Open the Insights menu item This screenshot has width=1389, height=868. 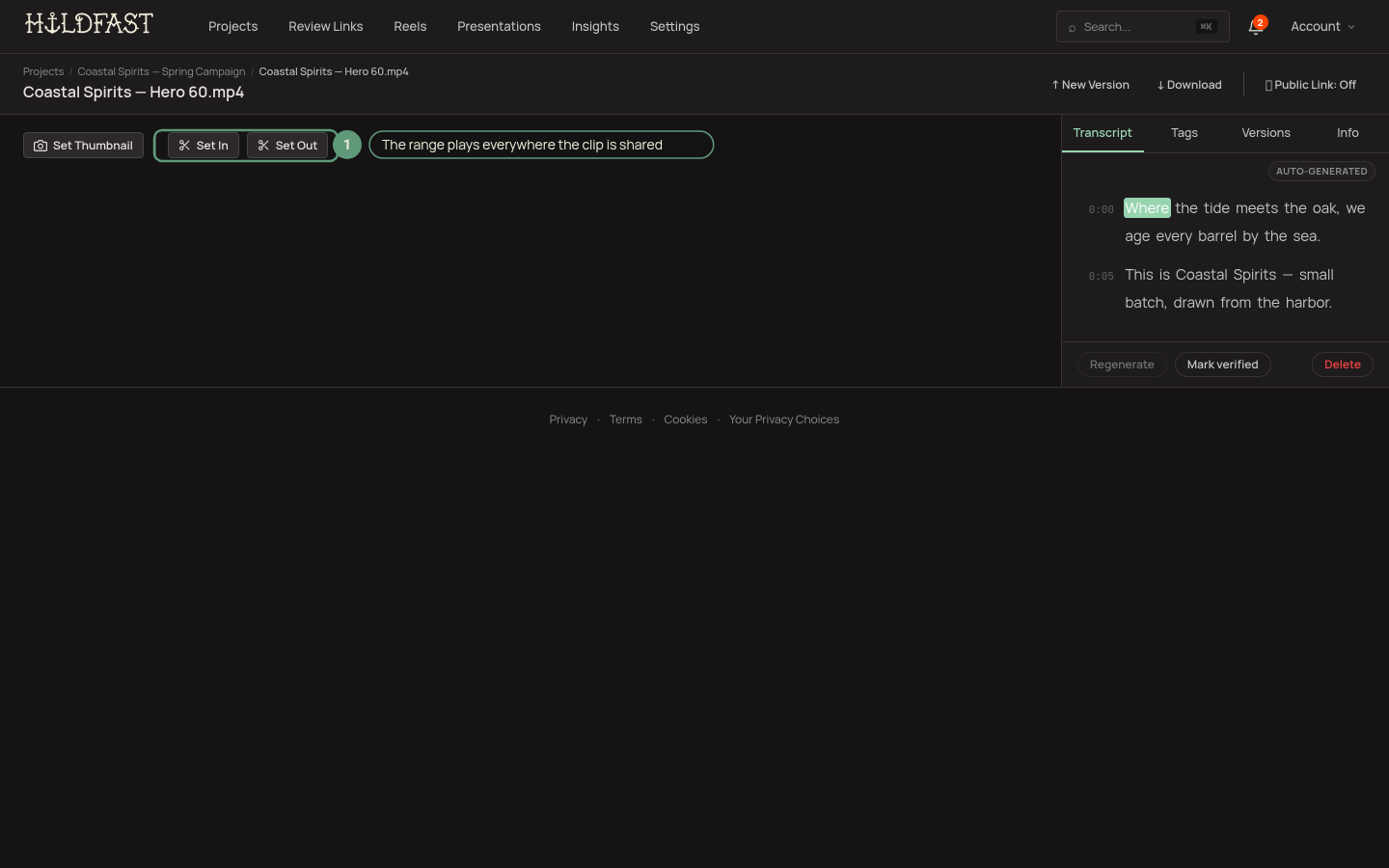coord(595,27)
